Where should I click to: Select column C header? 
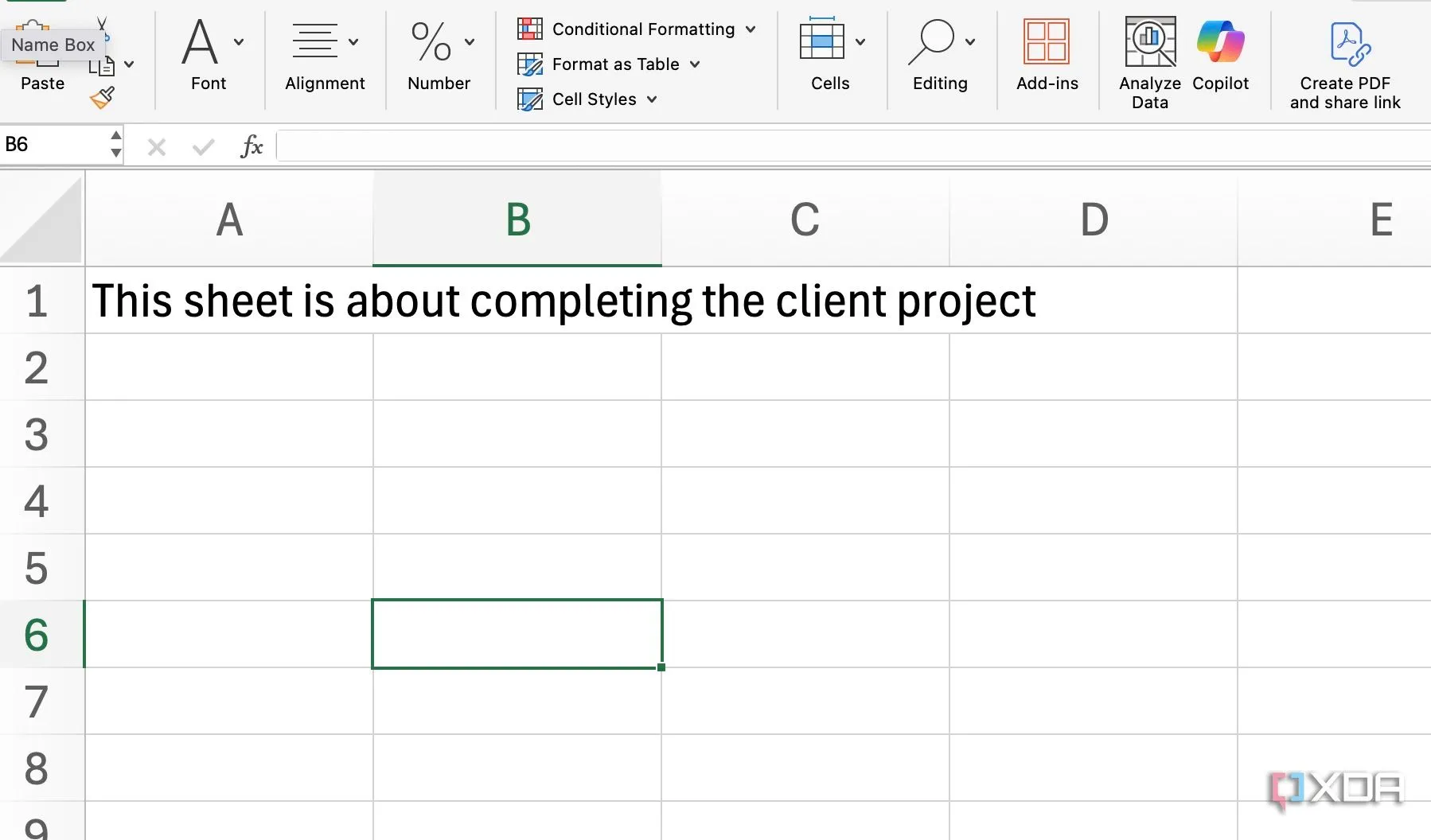coord(805,220)
